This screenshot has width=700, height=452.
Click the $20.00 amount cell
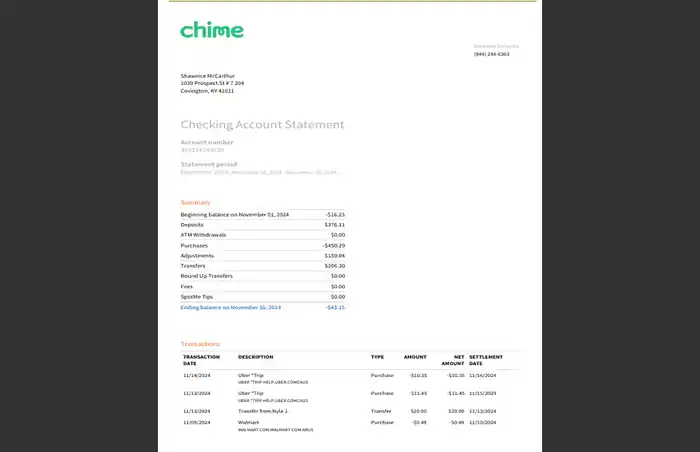[x=419, y=411]
